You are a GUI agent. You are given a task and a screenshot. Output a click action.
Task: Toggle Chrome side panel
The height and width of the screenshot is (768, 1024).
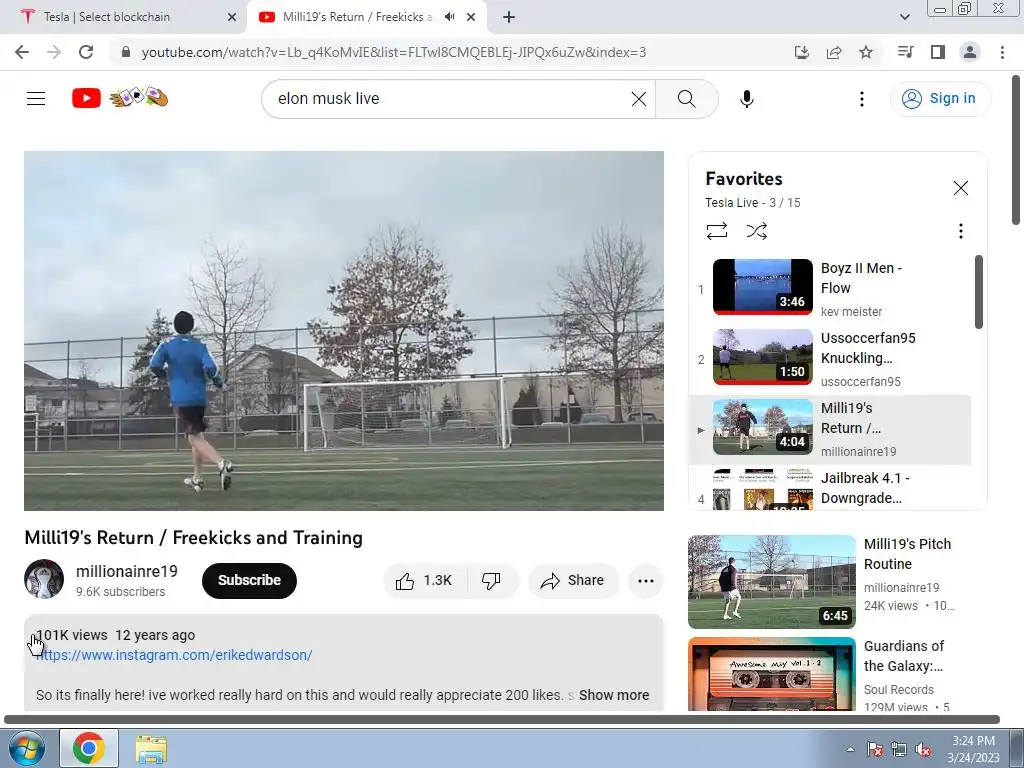click(938, 52)
